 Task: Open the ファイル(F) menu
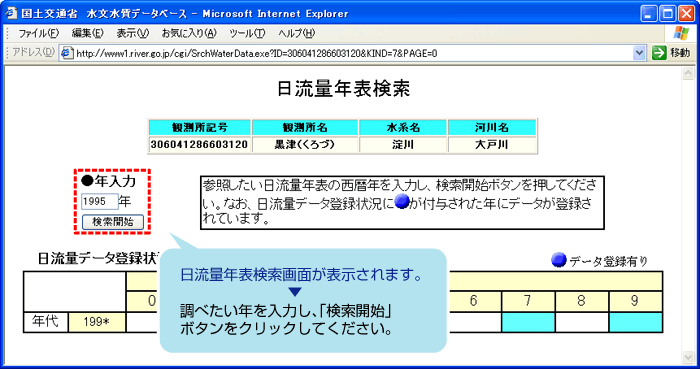coord(38,33)
